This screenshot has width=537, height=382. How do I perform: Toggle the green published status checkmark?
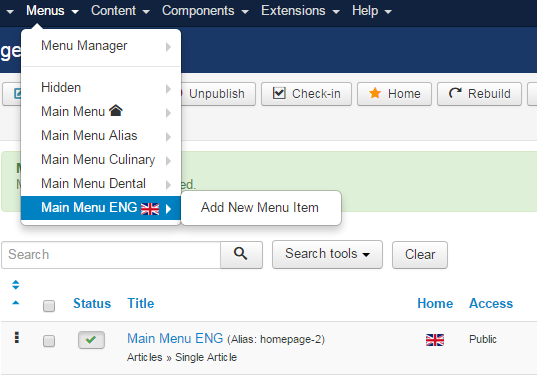(91, 340)
